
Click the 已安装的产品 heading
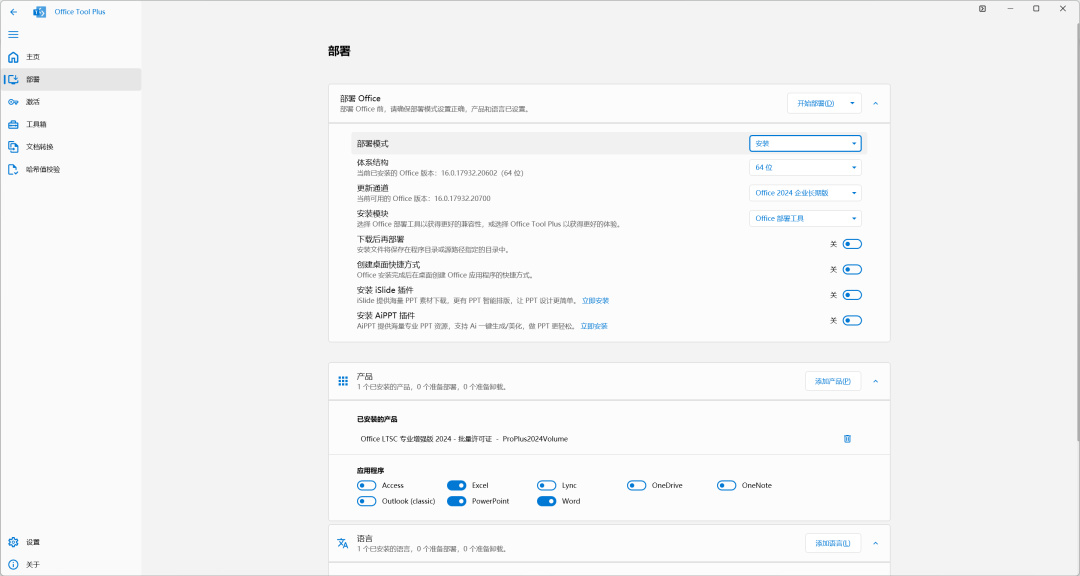[377, 419]
